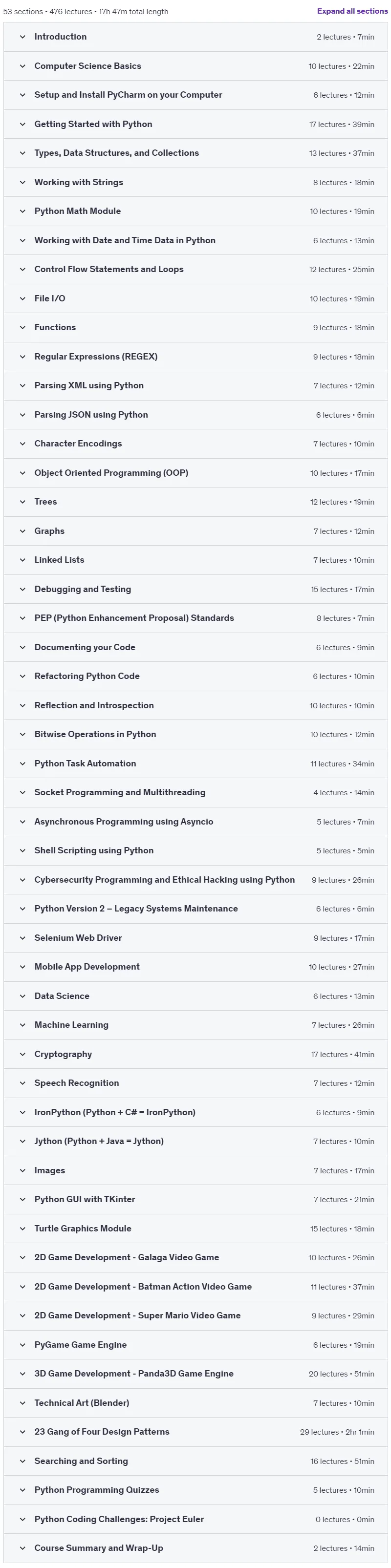Expand the Introduction section chevron

[x=22, y=37]
